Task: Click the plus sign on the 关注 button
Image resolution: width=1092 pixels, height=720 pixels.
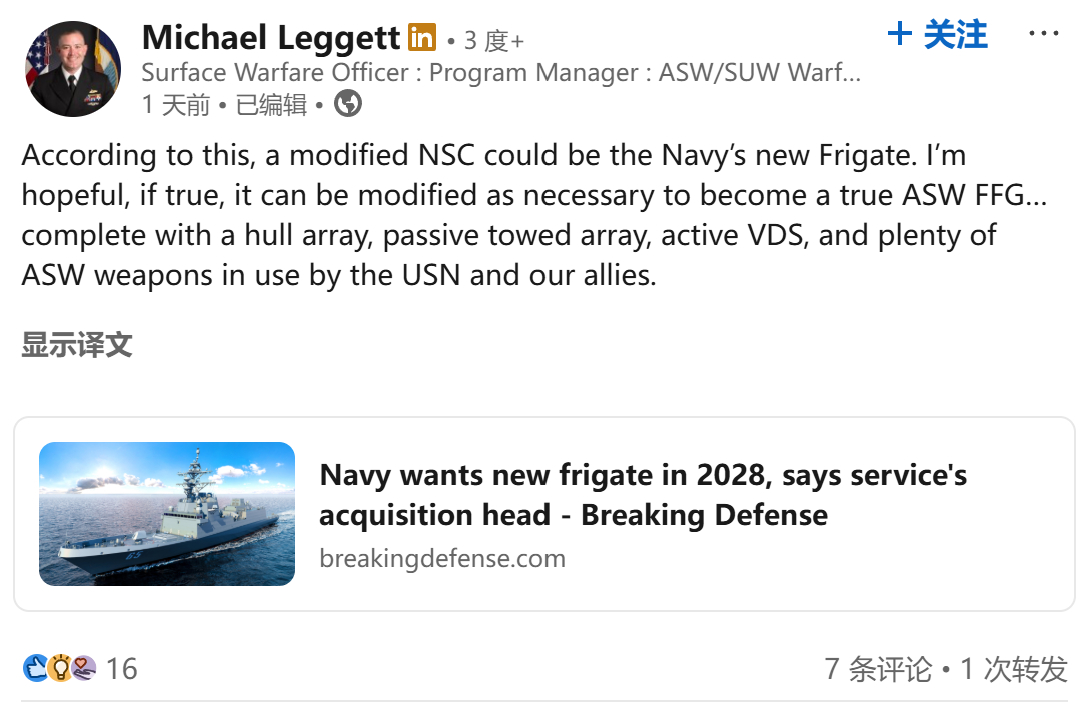Action: pyautogui.click(x=900, y=35)
